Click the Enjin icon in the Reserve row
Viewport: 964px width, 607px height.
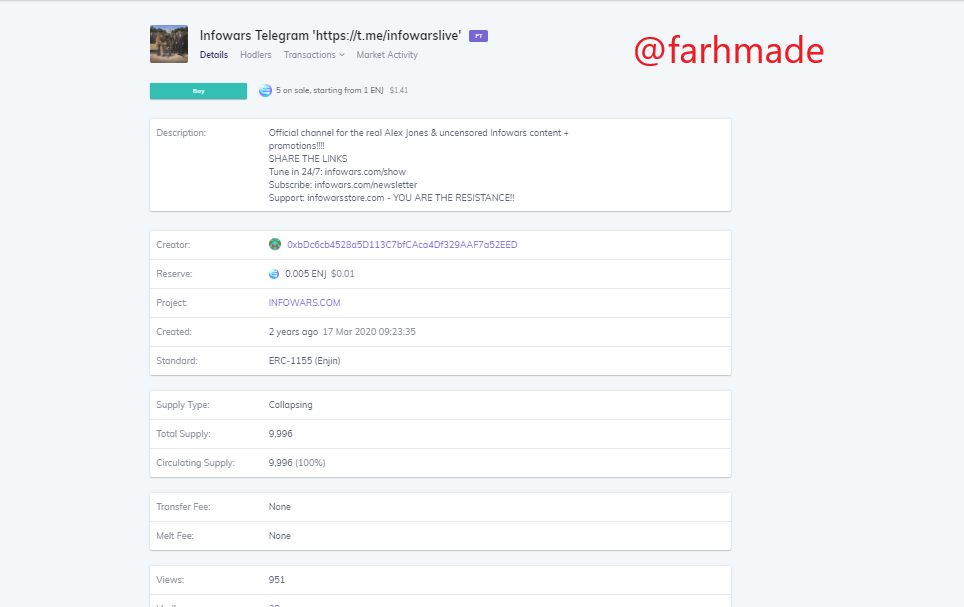[x=274, y=274]
